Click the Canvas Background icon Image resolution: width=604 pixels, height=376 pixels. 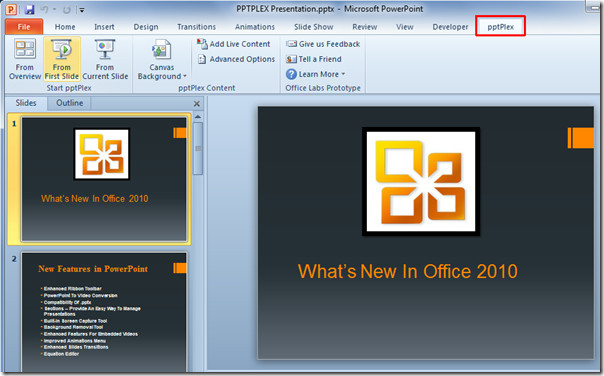click(x=161, y=50)
